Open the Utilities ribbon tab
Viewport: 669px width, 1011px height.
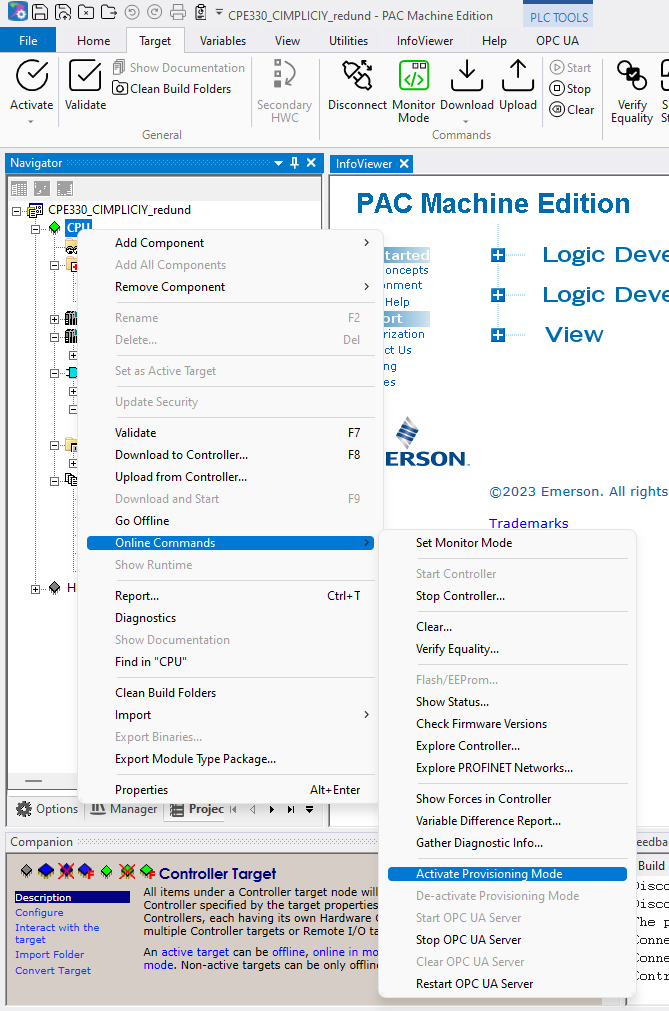(x=348, y=41)
